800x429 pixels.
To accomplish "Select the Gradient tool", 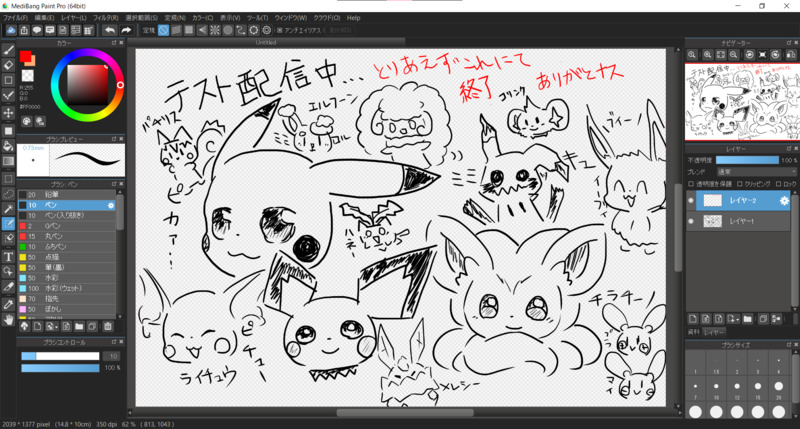I will tap(8, 161).
